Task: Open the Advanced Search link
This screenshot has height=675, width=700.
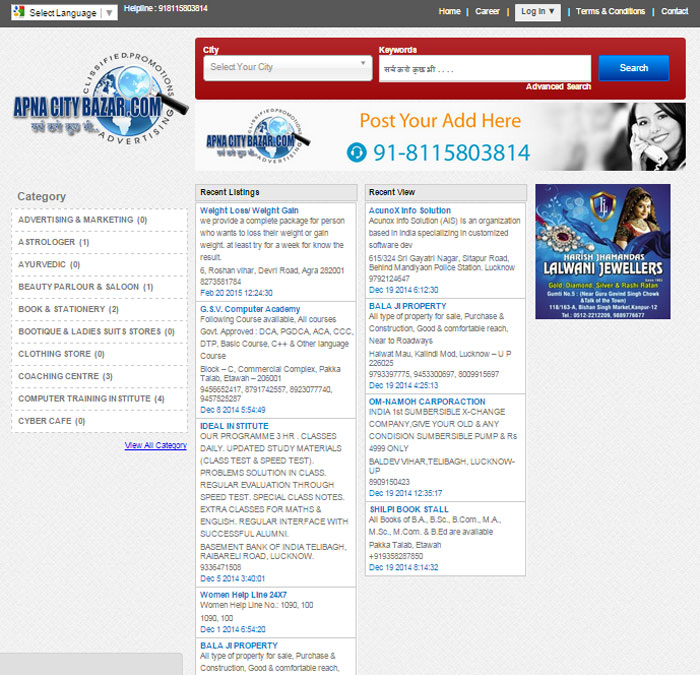Action: pyautogui.click(x=558, y=87)
